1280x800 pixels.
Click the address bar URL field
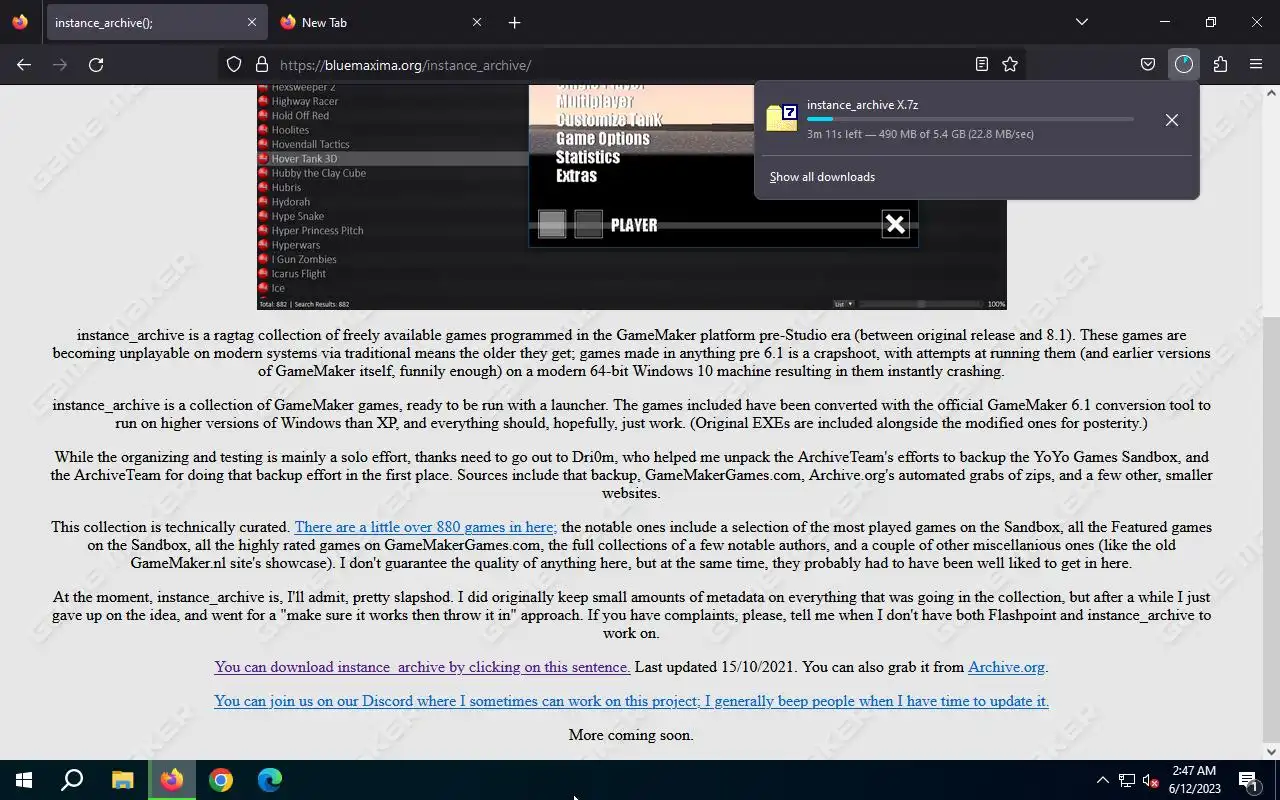click(x=620, y=65)
